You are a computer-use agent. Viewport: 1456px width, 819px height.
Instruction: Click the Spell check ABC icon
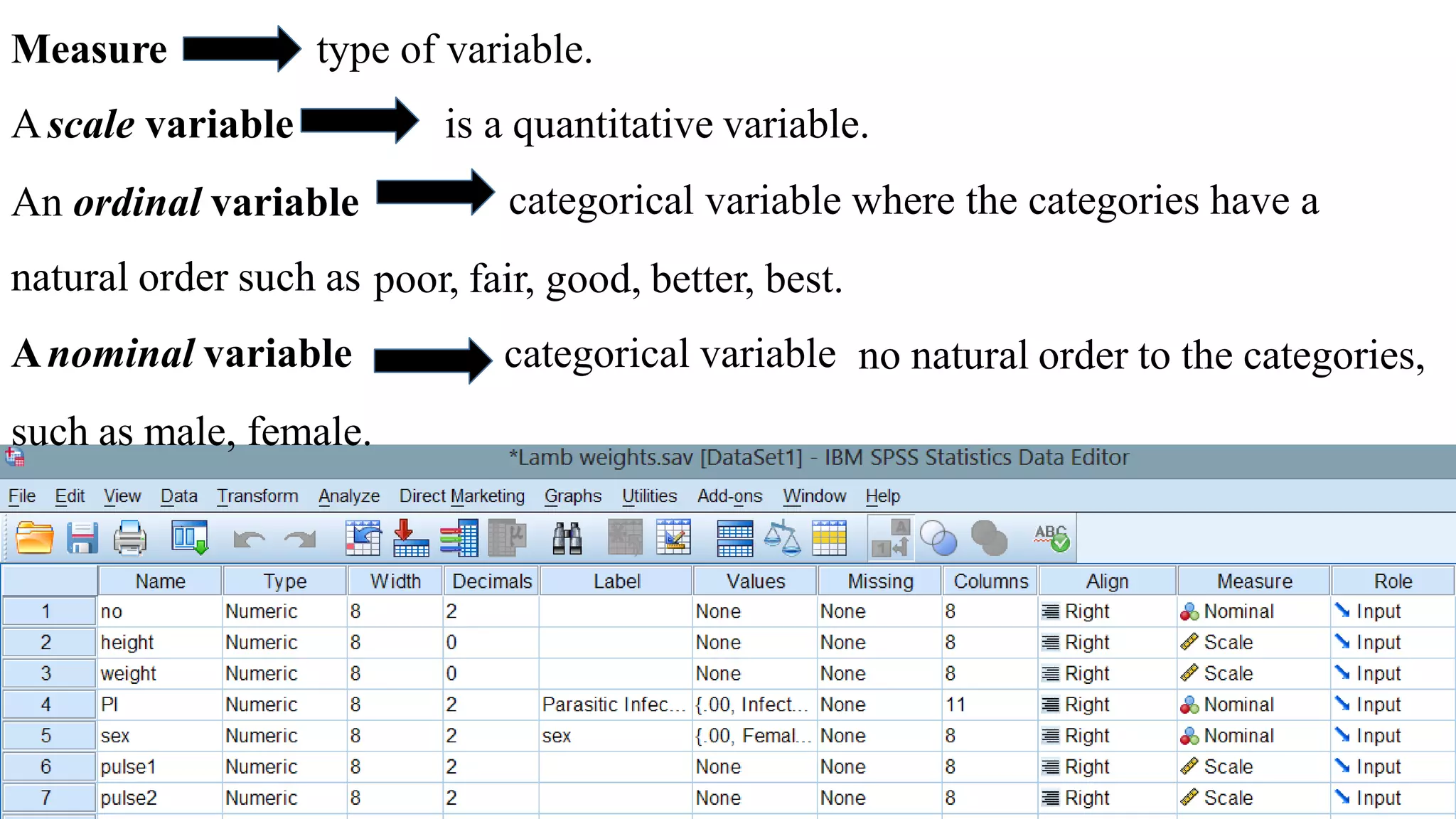[x=1051, y=538]
